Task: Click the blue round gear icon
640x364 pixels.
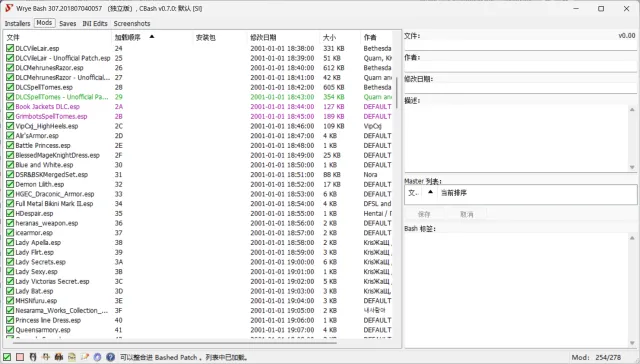Action: coord(97,357)
